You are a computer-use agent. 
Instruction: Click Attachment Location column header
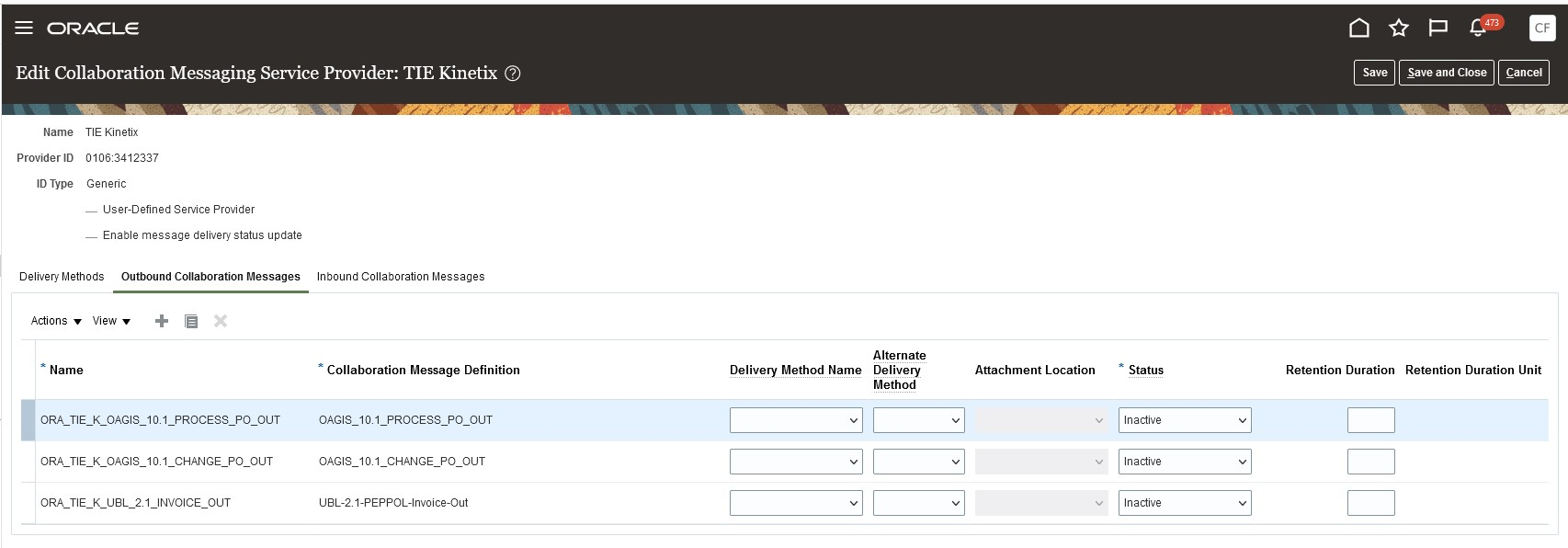pyautogui.click(x=1035, y=370)
